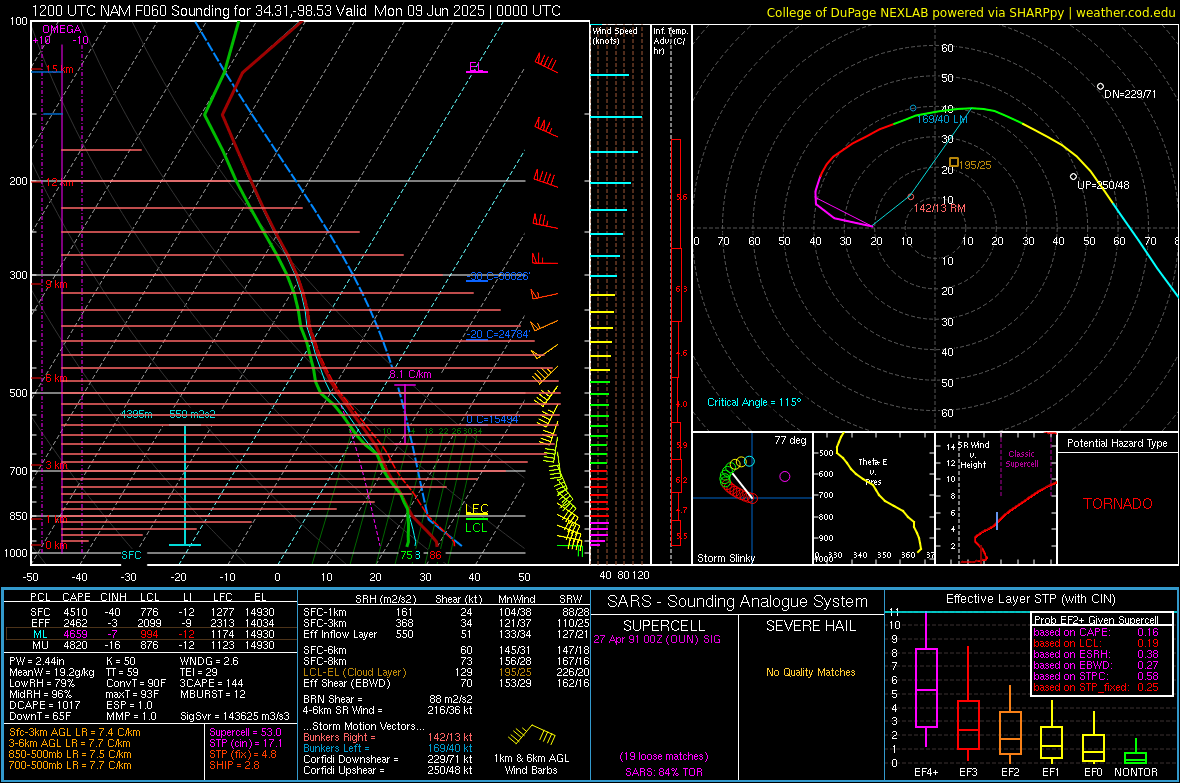
Task: Click 'SARS: 84% TOR' result
Action: [x=664, y=772]
